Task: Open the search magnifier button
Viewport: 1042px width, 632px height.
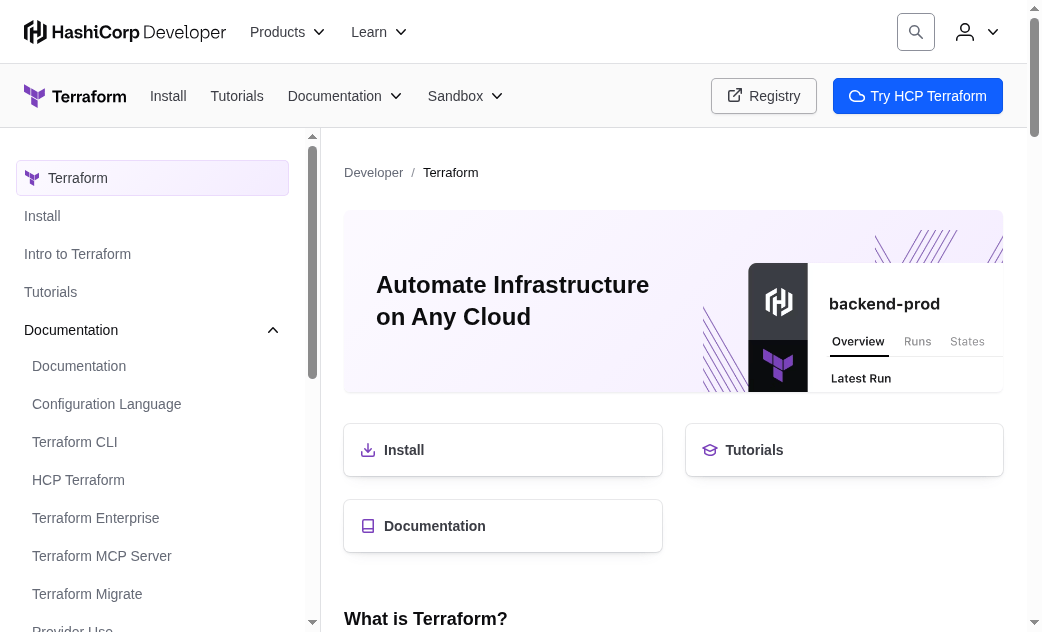Action: [x=916, y=32]
